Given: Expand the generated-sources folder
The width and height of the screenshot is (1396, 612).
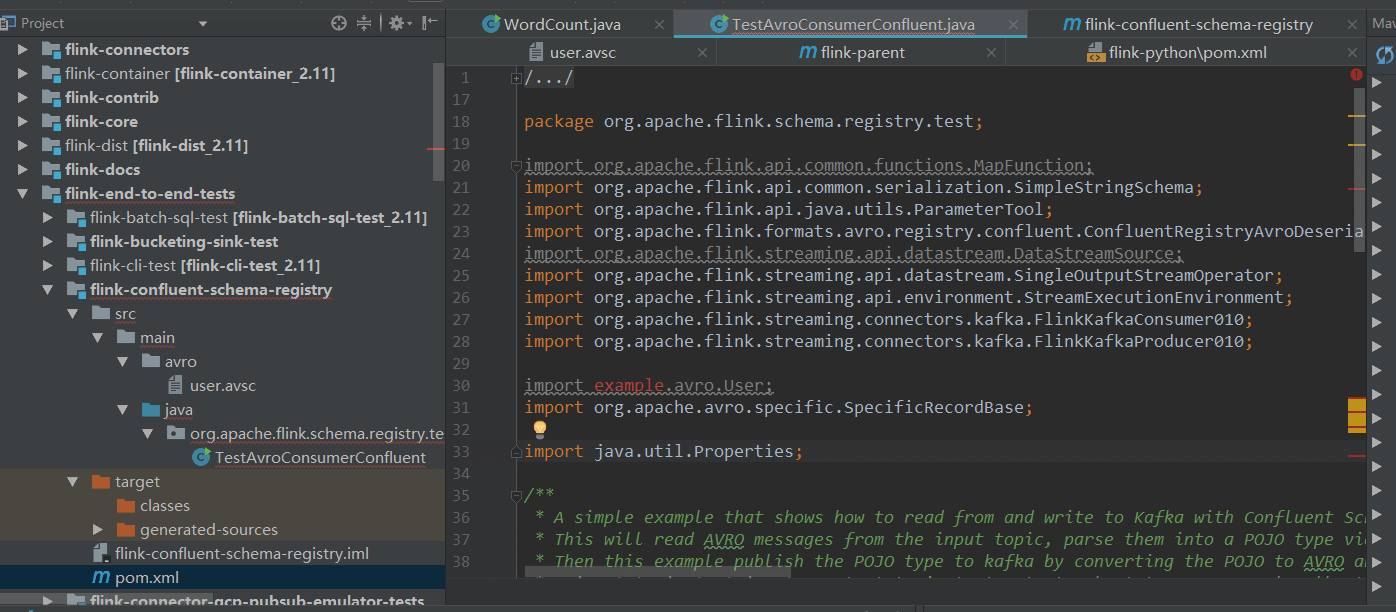Looking at the screenshot, I should (x=98, y=529).
